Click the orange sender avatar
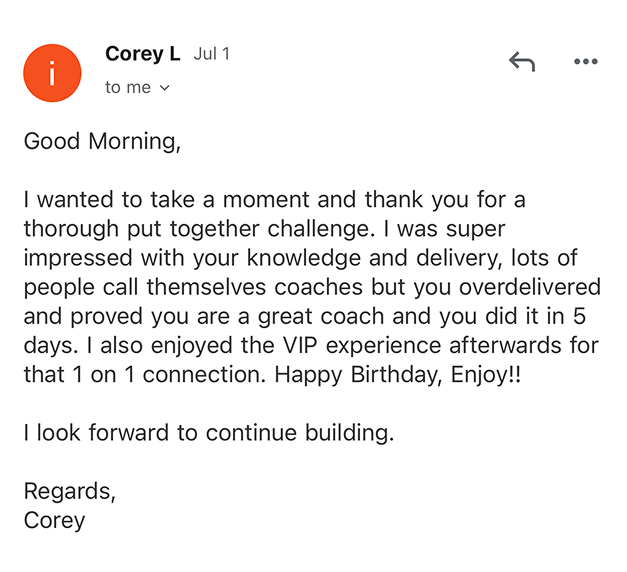The image size is (627, 572). [x=51, y=72]
